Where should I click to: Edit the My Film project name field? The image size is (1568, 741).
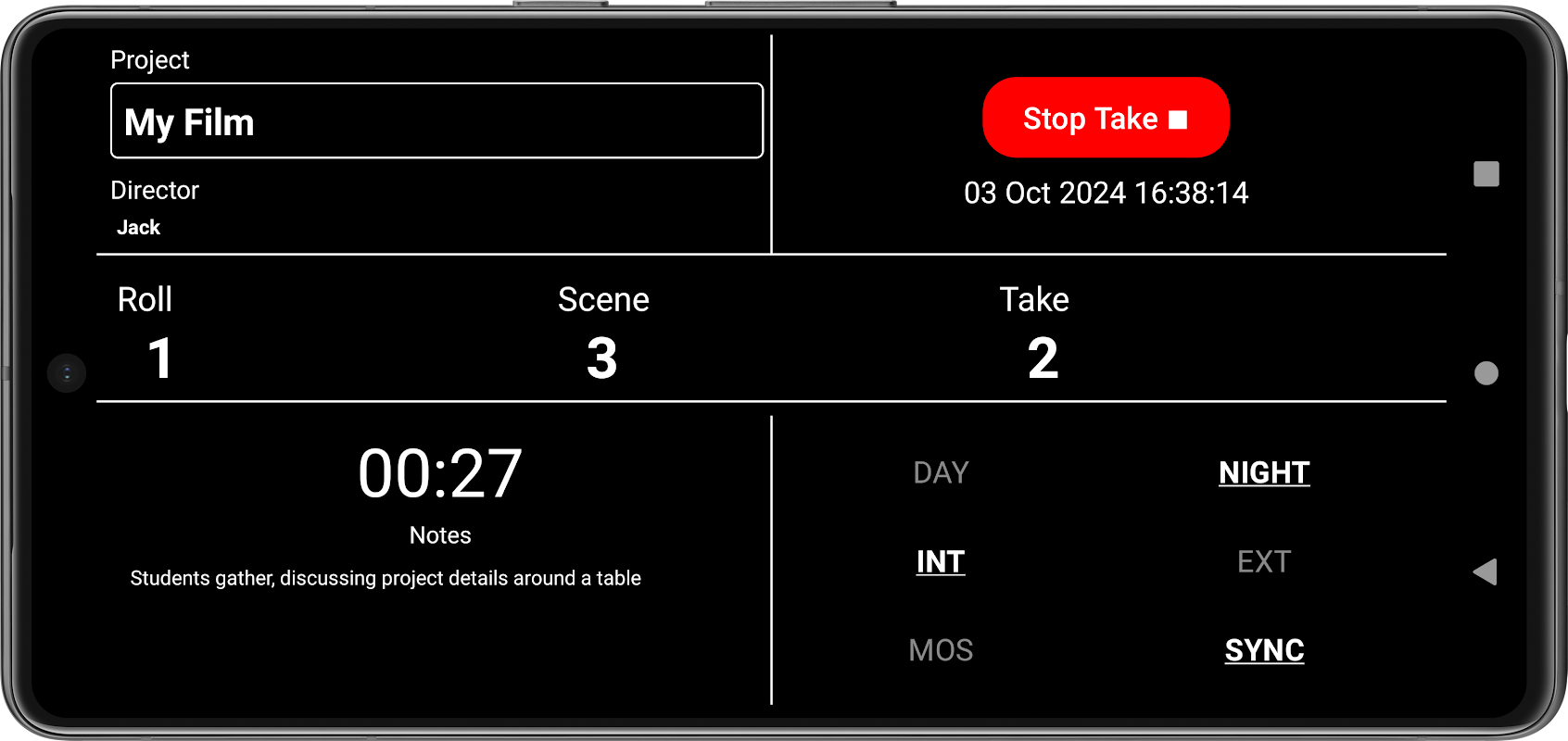436,121
